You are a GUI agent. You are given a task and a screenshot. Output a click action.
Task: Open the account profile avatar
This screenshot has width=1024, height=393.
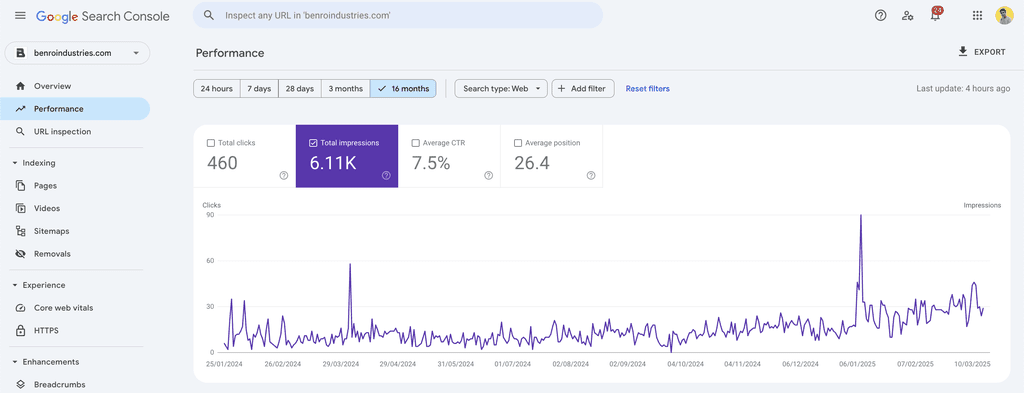(1004, 16)
